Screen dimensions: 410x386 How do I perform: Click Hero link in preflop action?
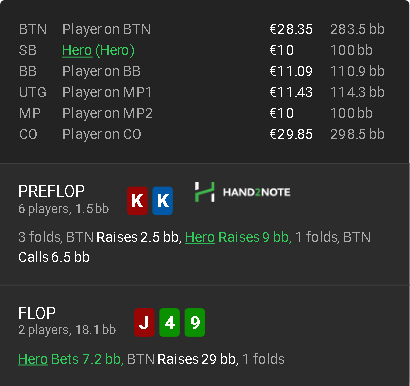[x=200, y=237]
